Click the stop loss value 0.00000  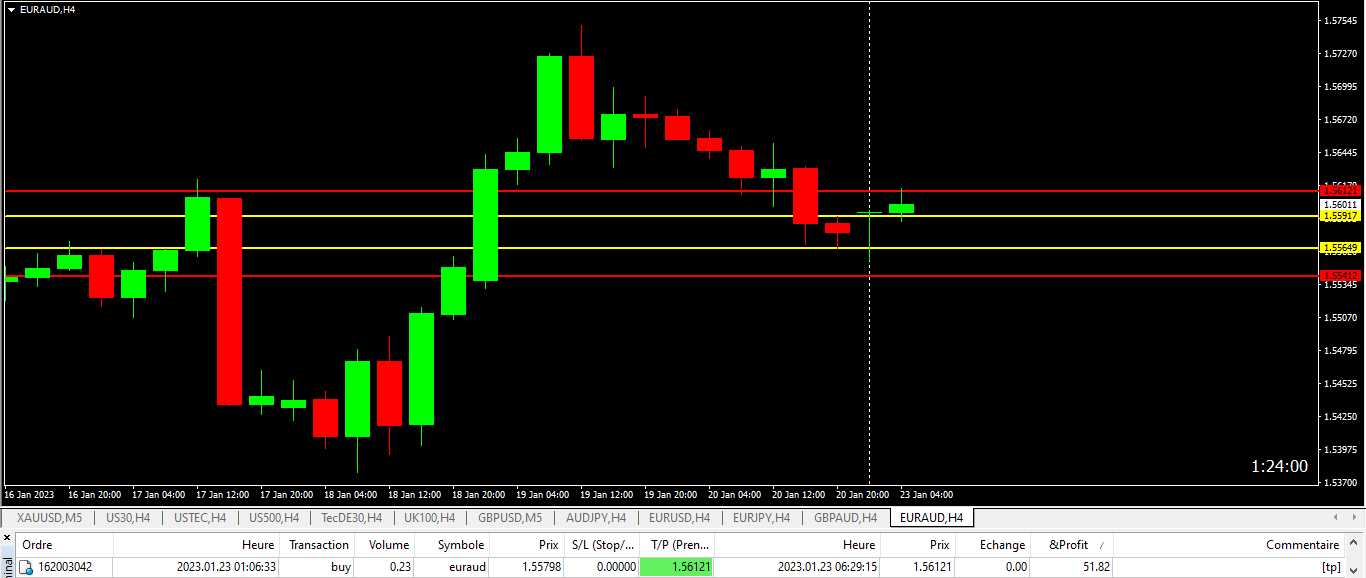coord(615,567)
